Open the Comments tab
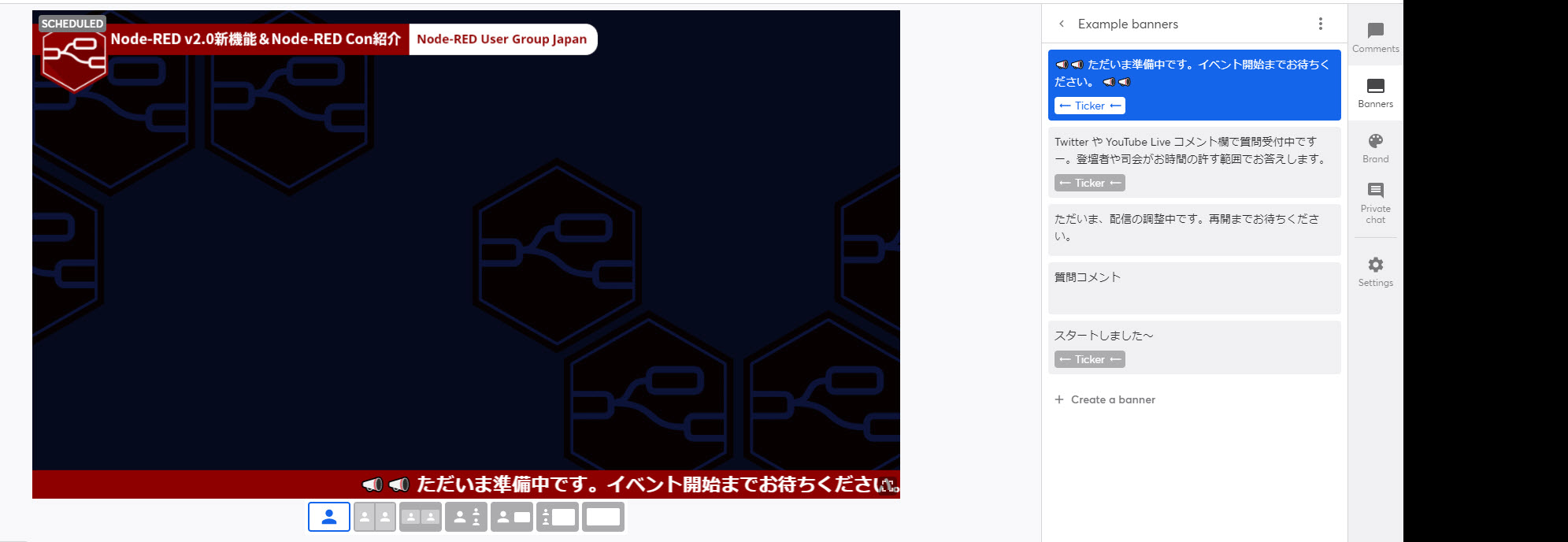Image resolution: width=1568 pixels, height=542 pixels. click(x=1375, y=38)
